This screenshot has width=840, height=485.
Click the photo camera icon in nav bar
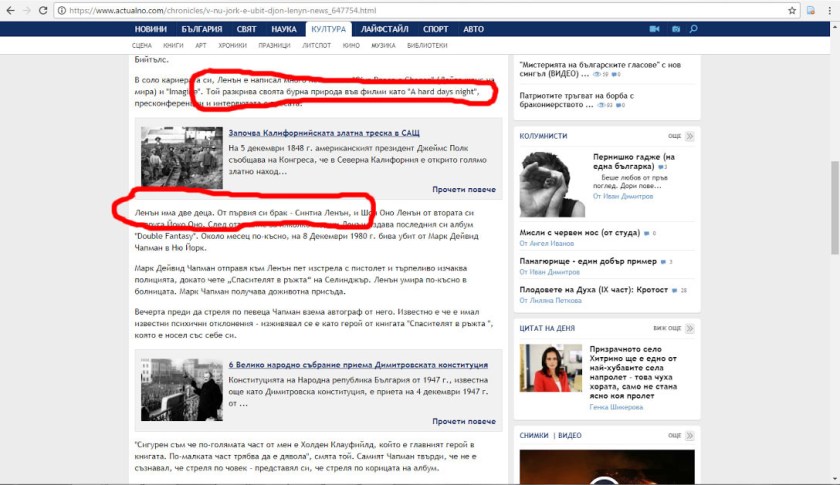pos(677,29)
